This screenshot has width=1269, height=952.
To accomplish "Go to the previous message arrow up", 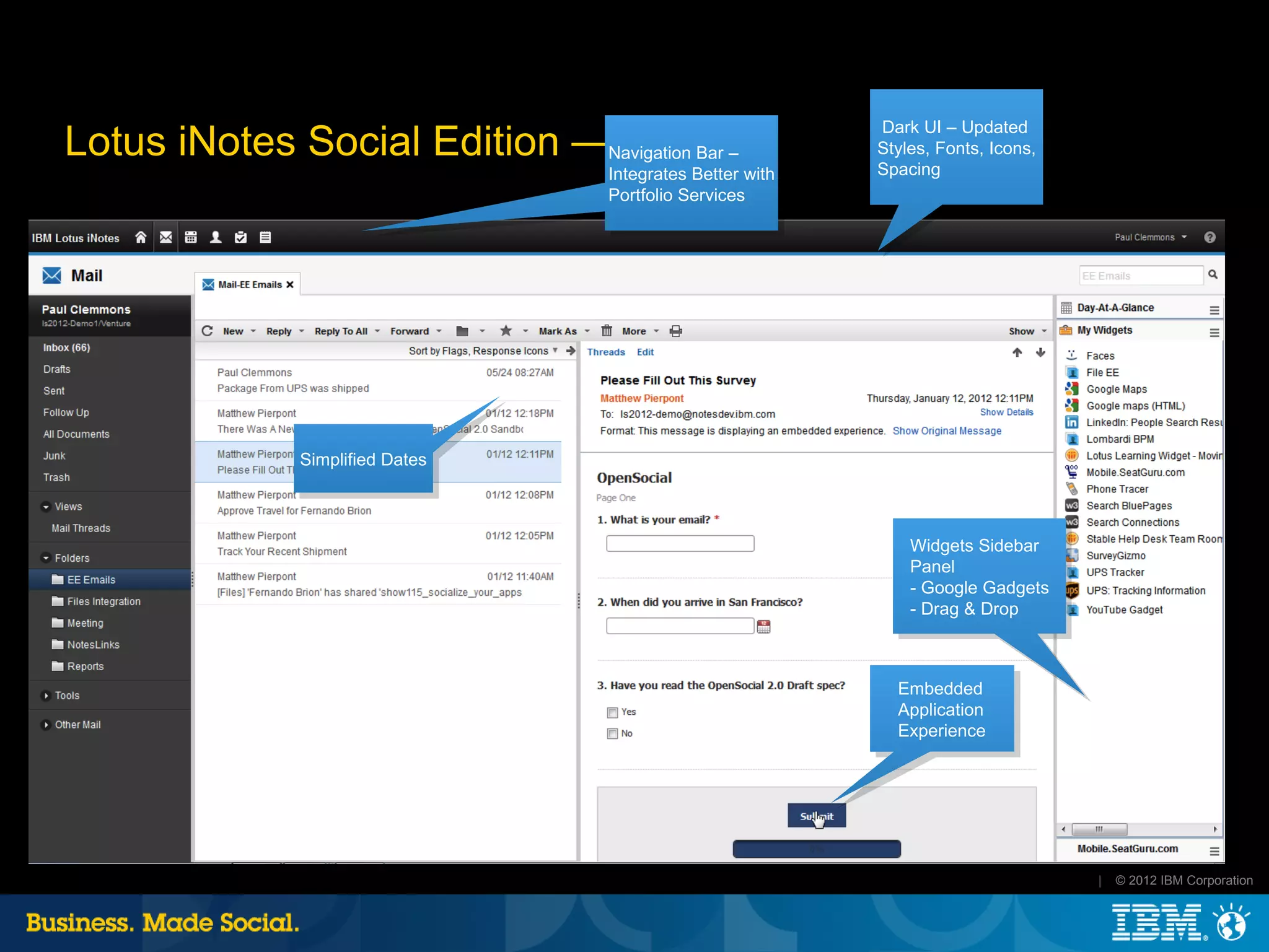I will (1017, 352).
